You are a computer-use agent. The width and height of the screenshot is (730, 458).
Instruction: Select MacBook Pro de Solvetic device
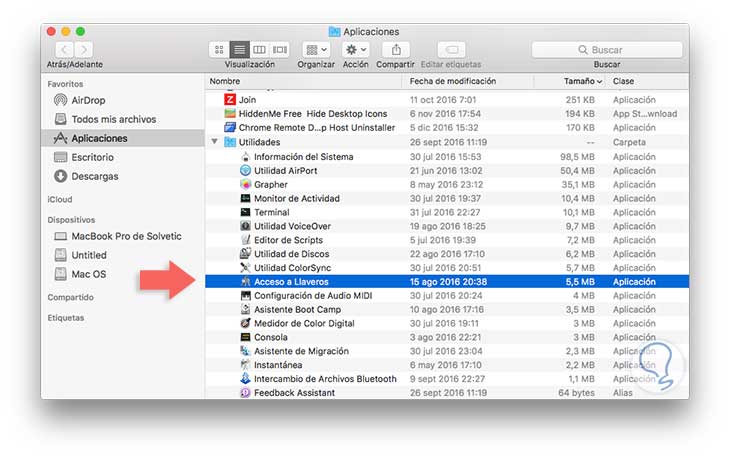point(126,236)
